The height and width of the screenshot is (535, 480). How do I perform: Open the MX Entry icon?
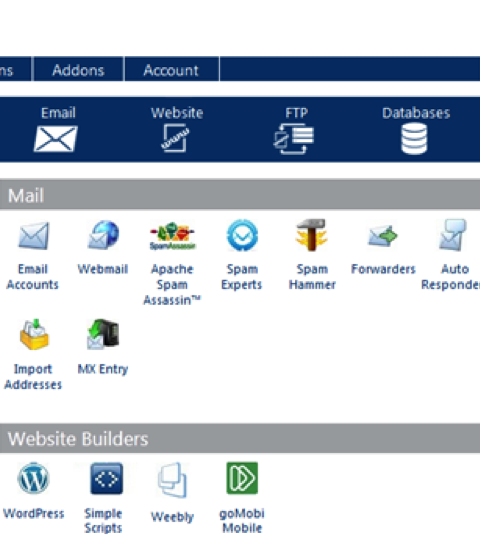coord(103,334)
